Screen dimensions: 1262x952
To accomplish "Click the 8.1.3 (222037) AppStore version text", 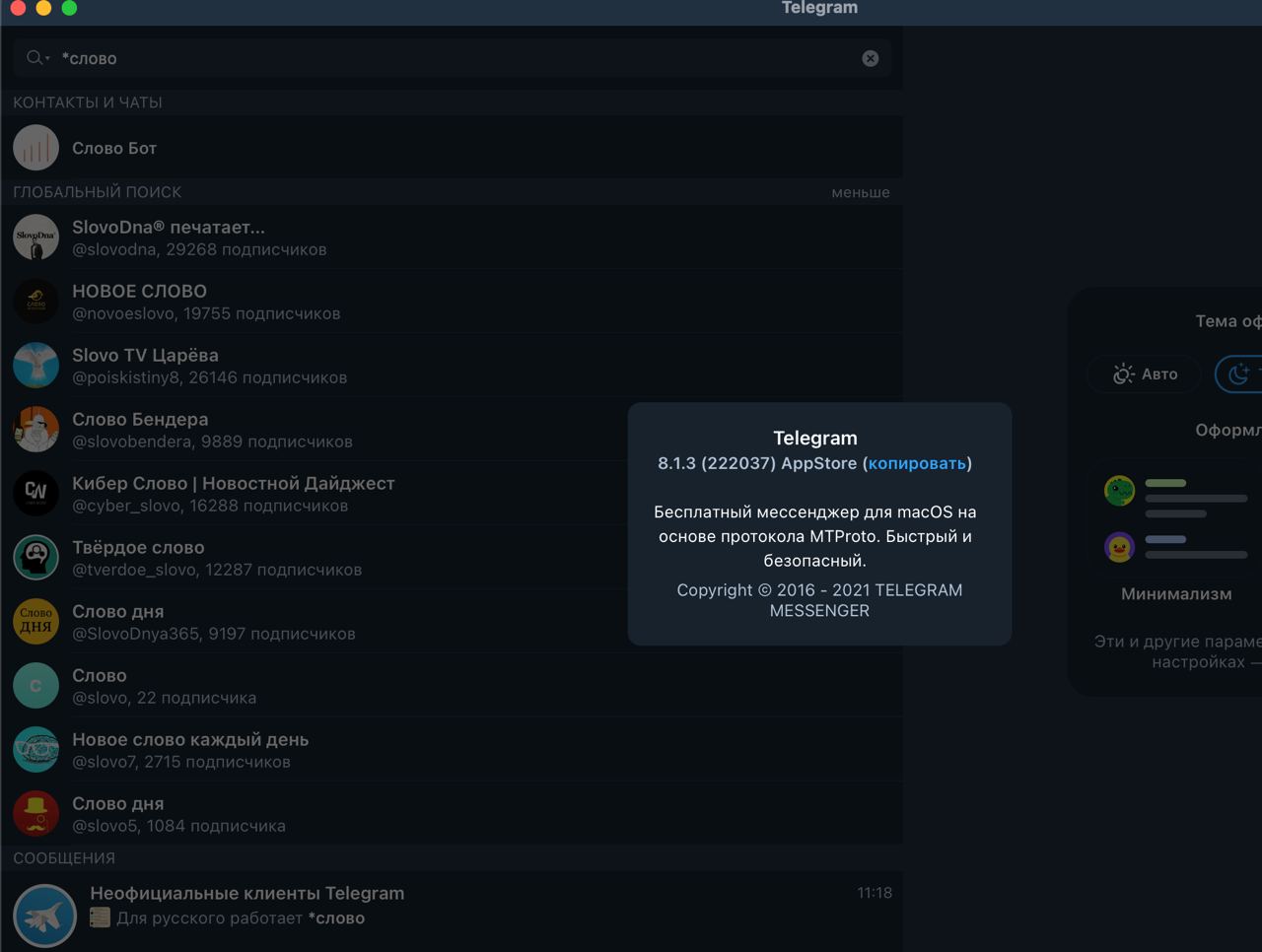I will [757, 463].
